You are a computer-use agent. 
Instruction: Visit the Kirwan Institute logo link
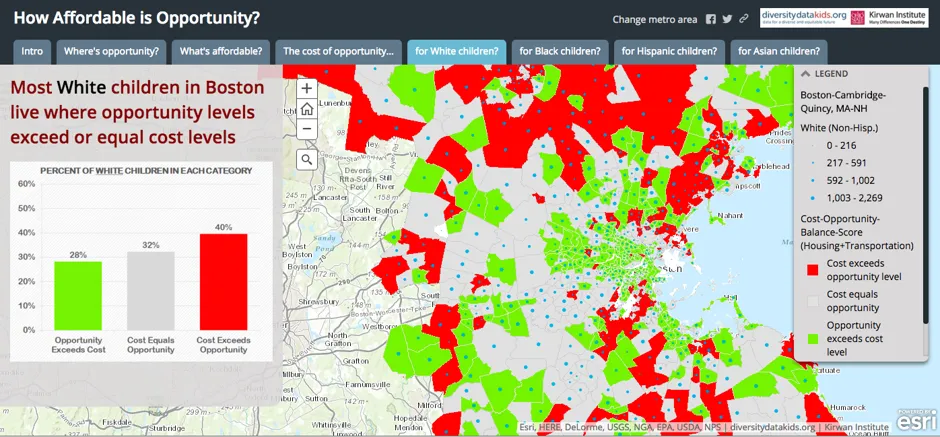(891, 19)
